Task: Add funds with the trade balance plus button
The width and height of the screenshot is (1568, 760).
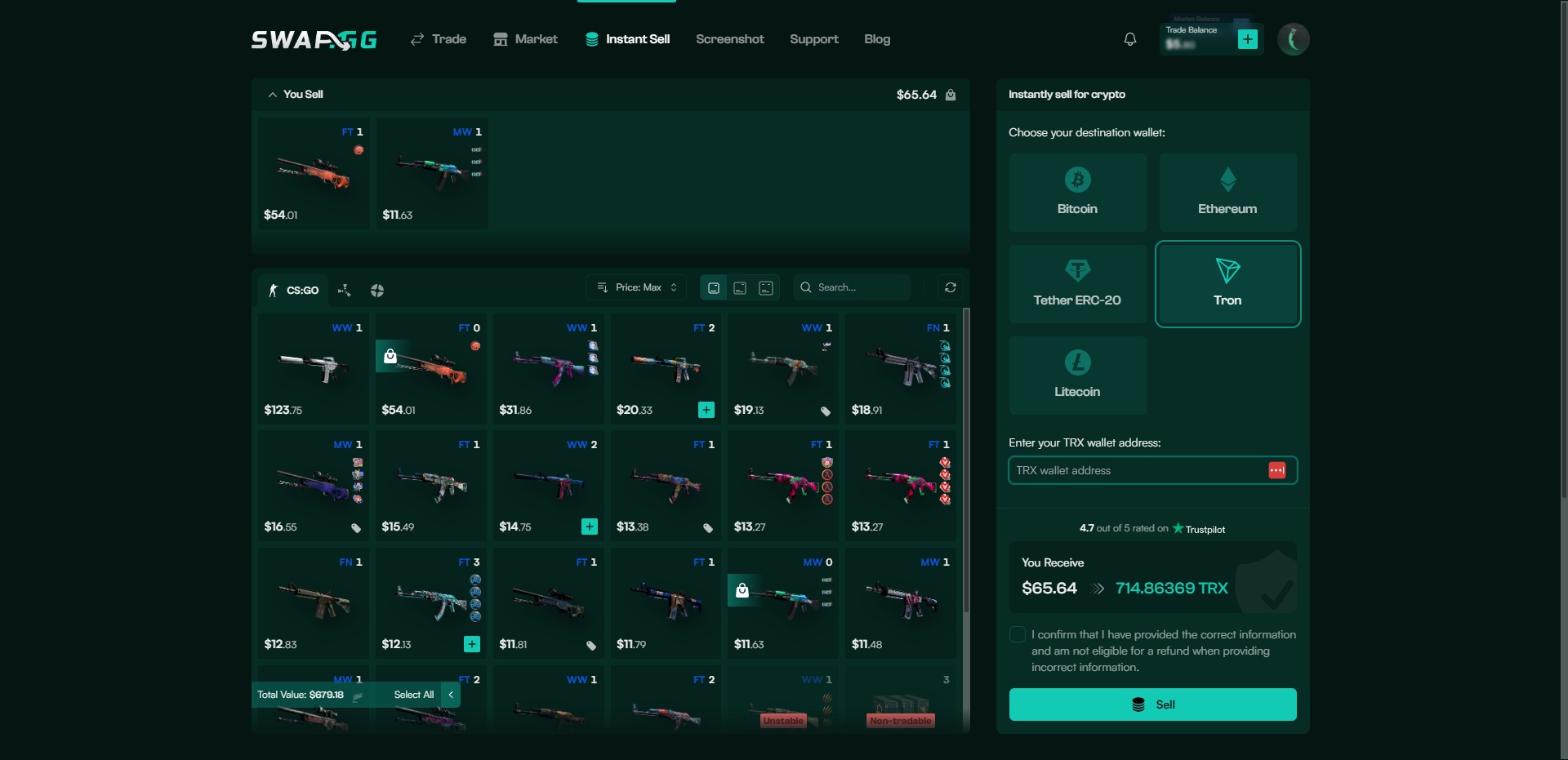Action: pyautogui.click(x=1248, y=39)
